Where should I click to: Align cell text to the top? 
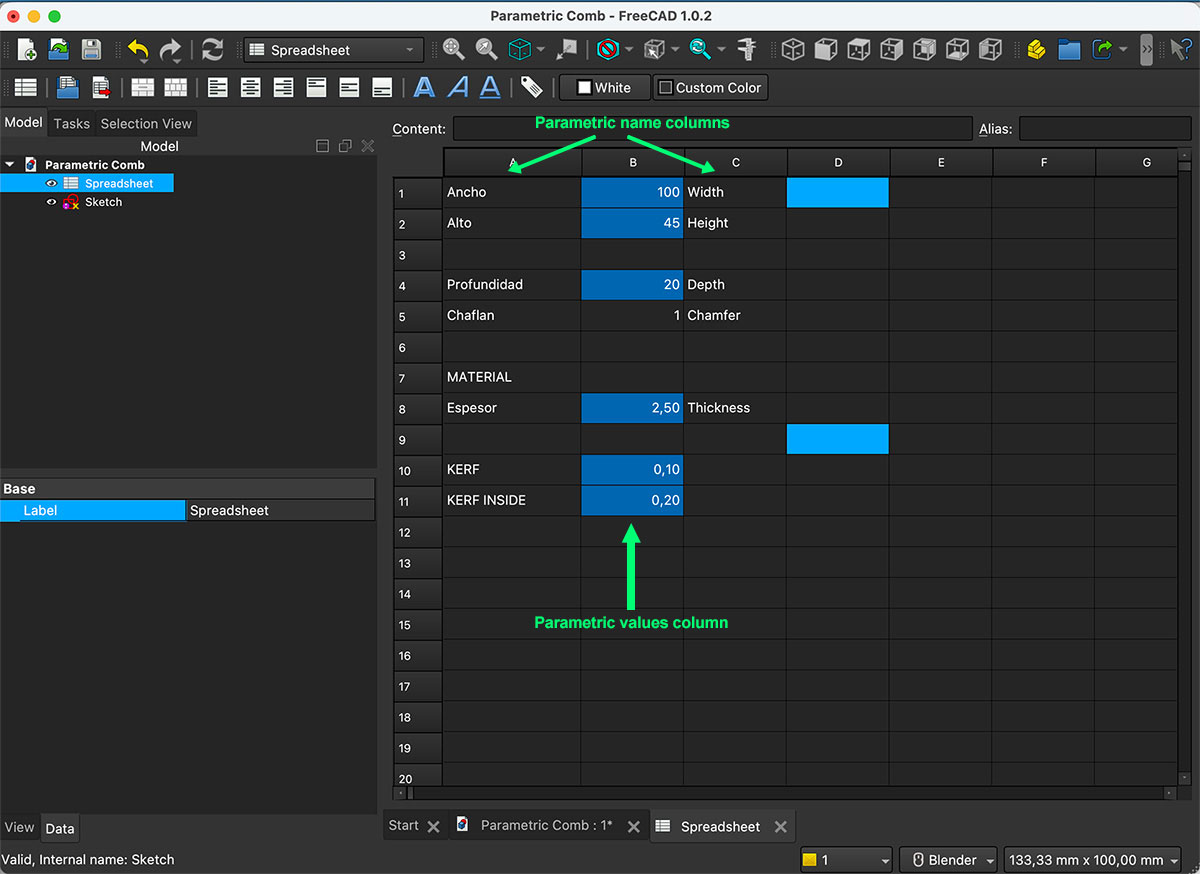pos(316,88)
